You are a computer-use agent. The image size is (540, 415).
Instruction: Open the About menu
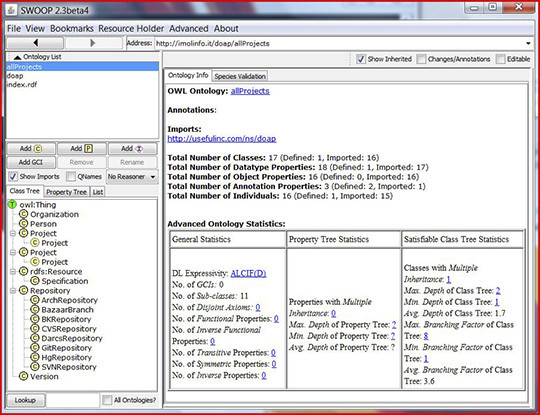click(226, 29)
